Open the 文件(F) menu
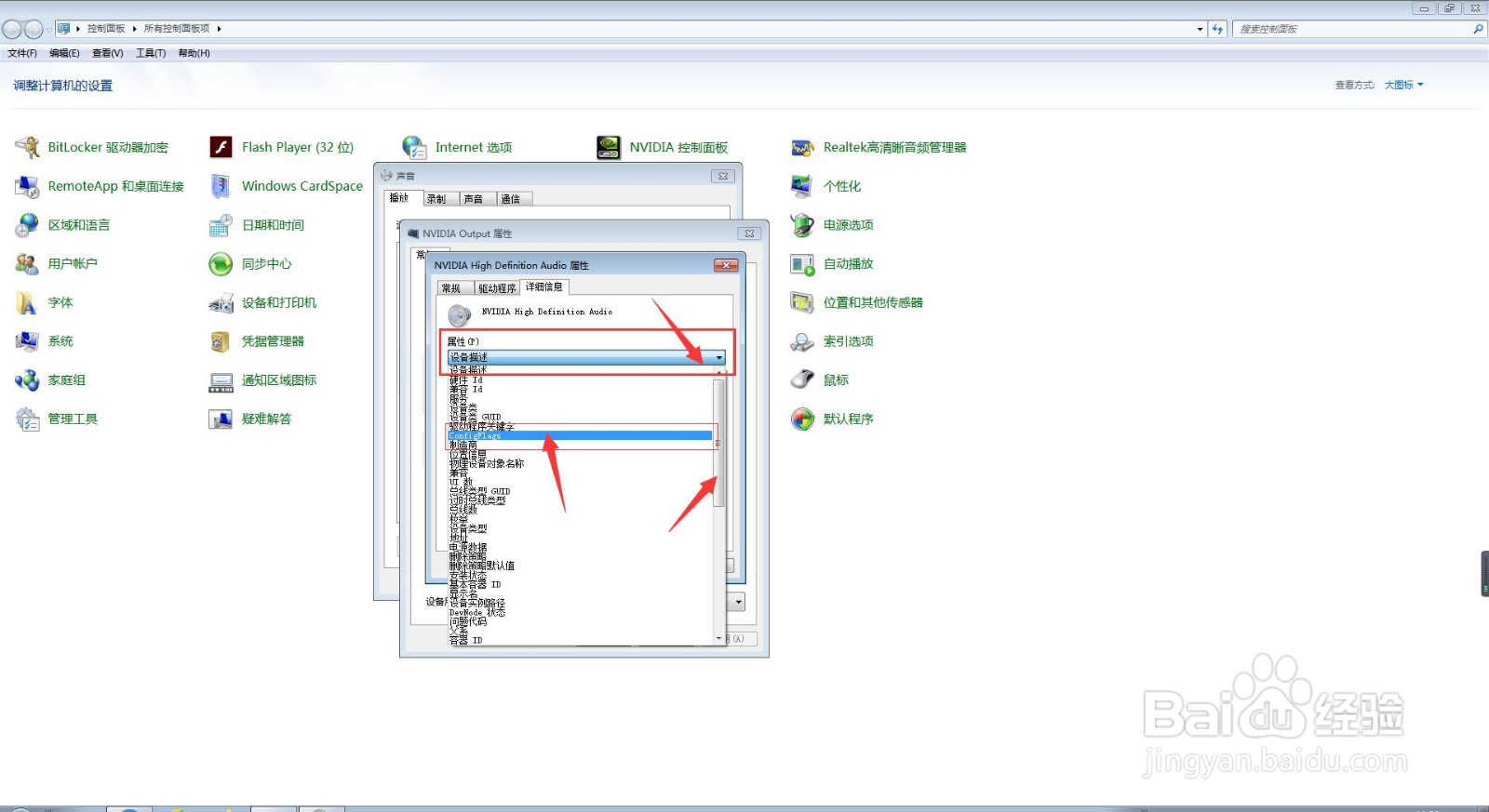 22,53
